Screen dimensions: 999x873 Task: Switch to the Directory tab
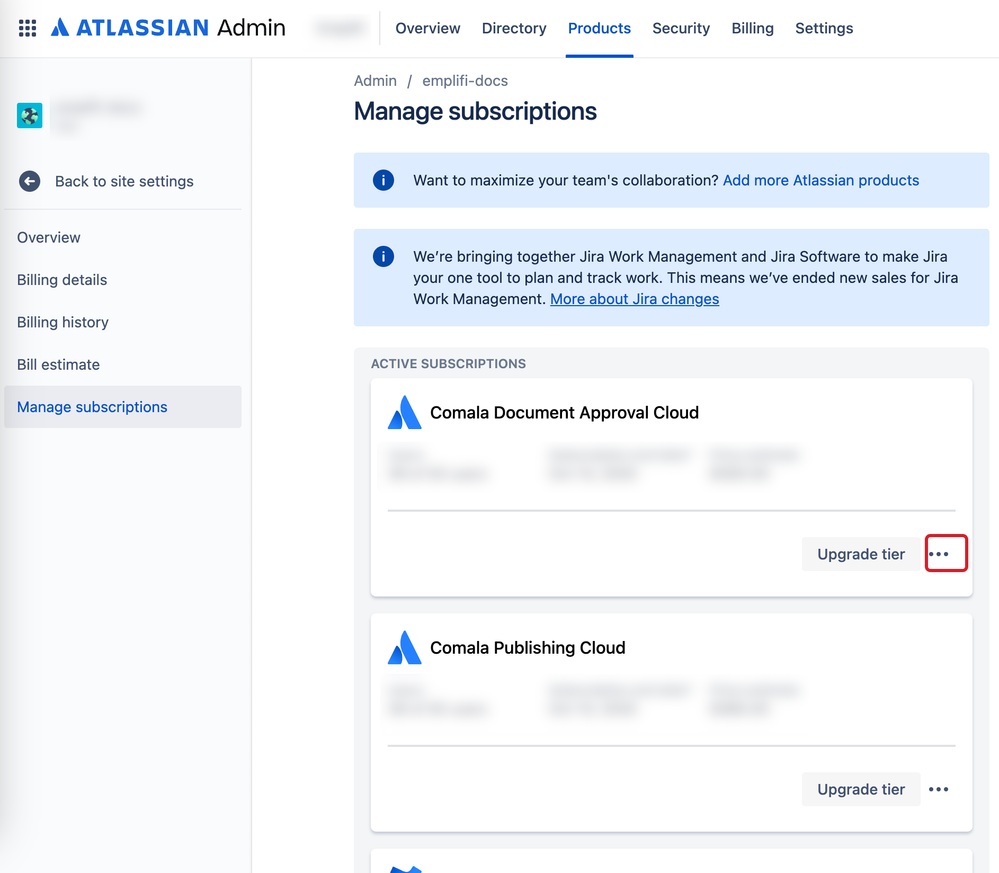coord(514,28)
